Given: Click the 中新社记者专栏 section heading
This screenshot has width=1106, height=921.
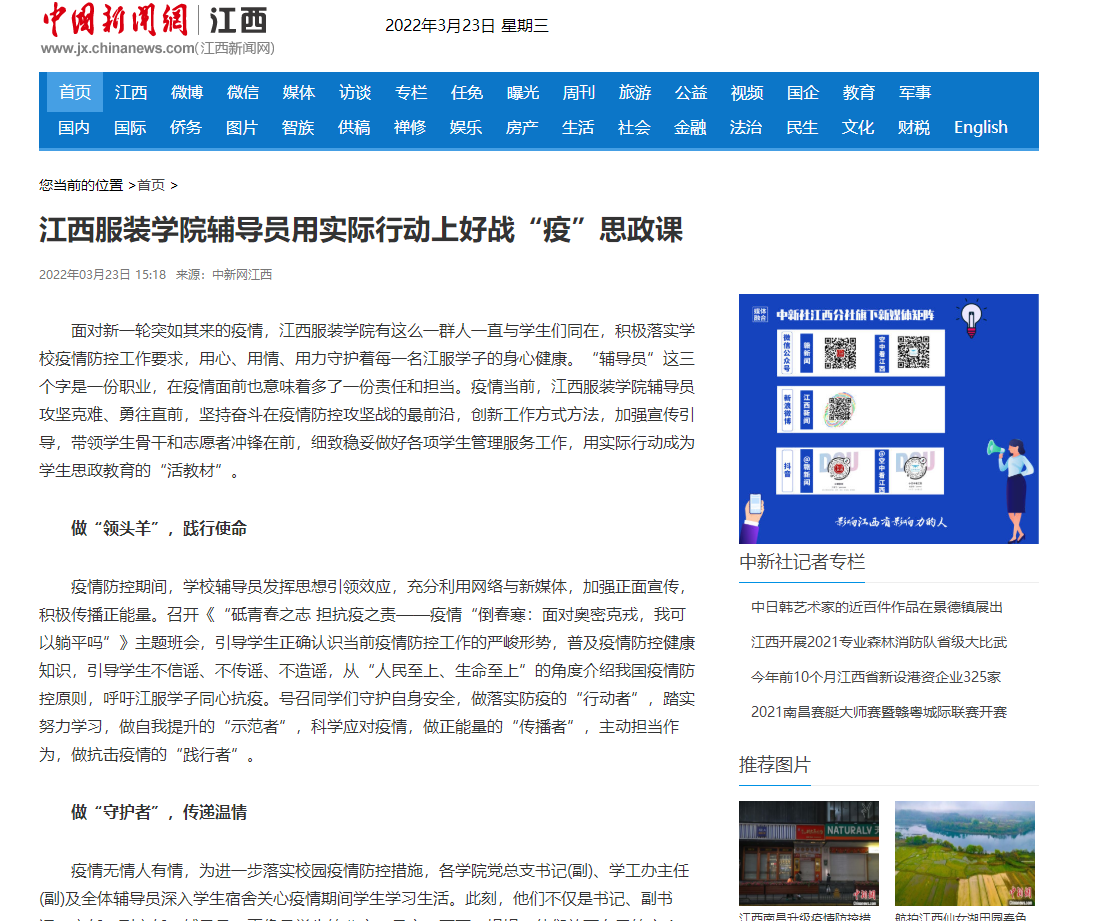Looking at the screenshot, I should tap(802, 562).
